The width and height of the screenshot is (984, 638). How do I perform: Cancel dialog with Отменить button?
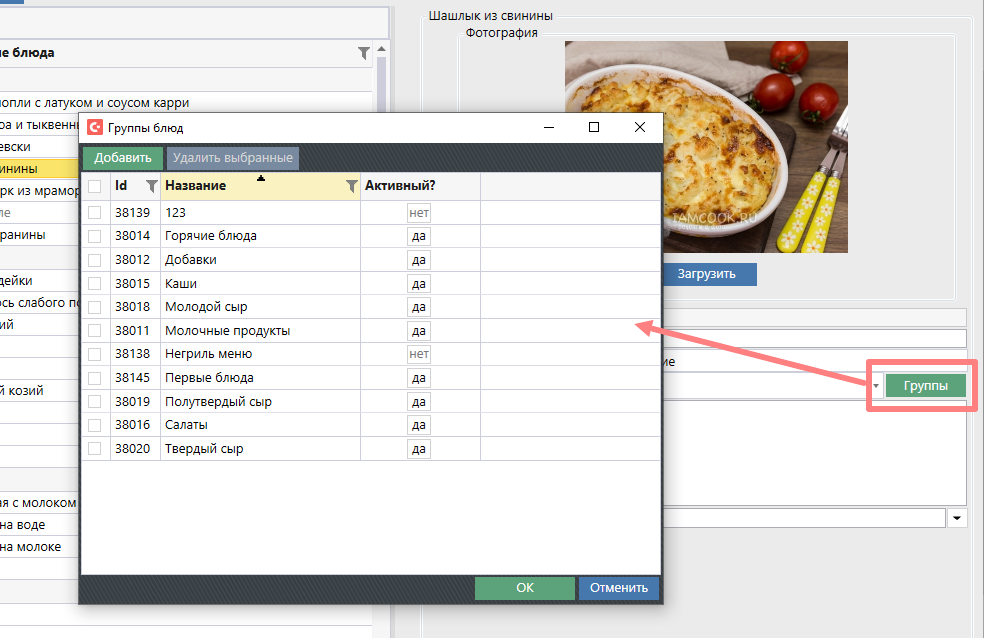619,588
